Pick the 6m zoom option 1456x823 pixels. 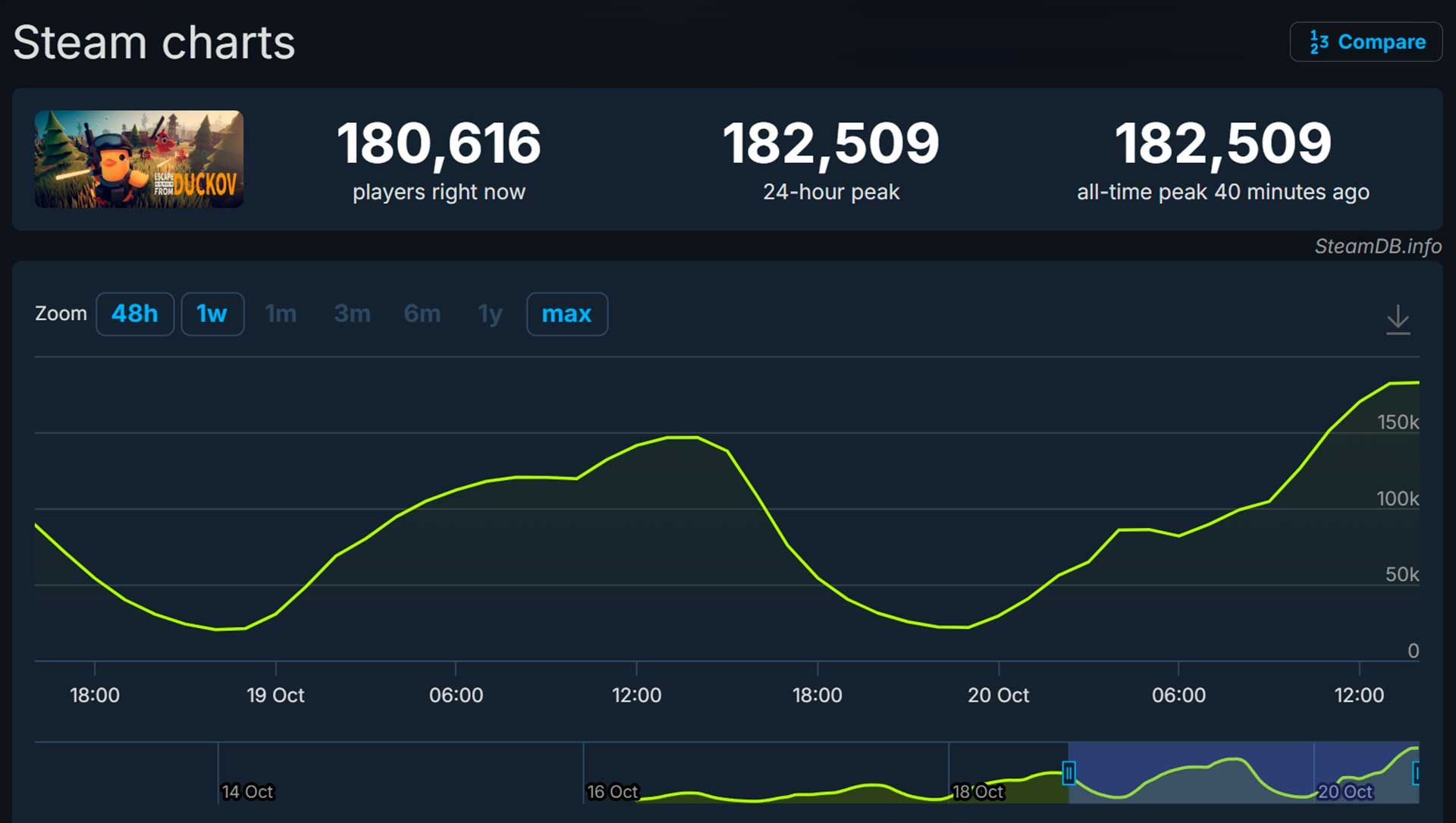[x=422, y=313]
